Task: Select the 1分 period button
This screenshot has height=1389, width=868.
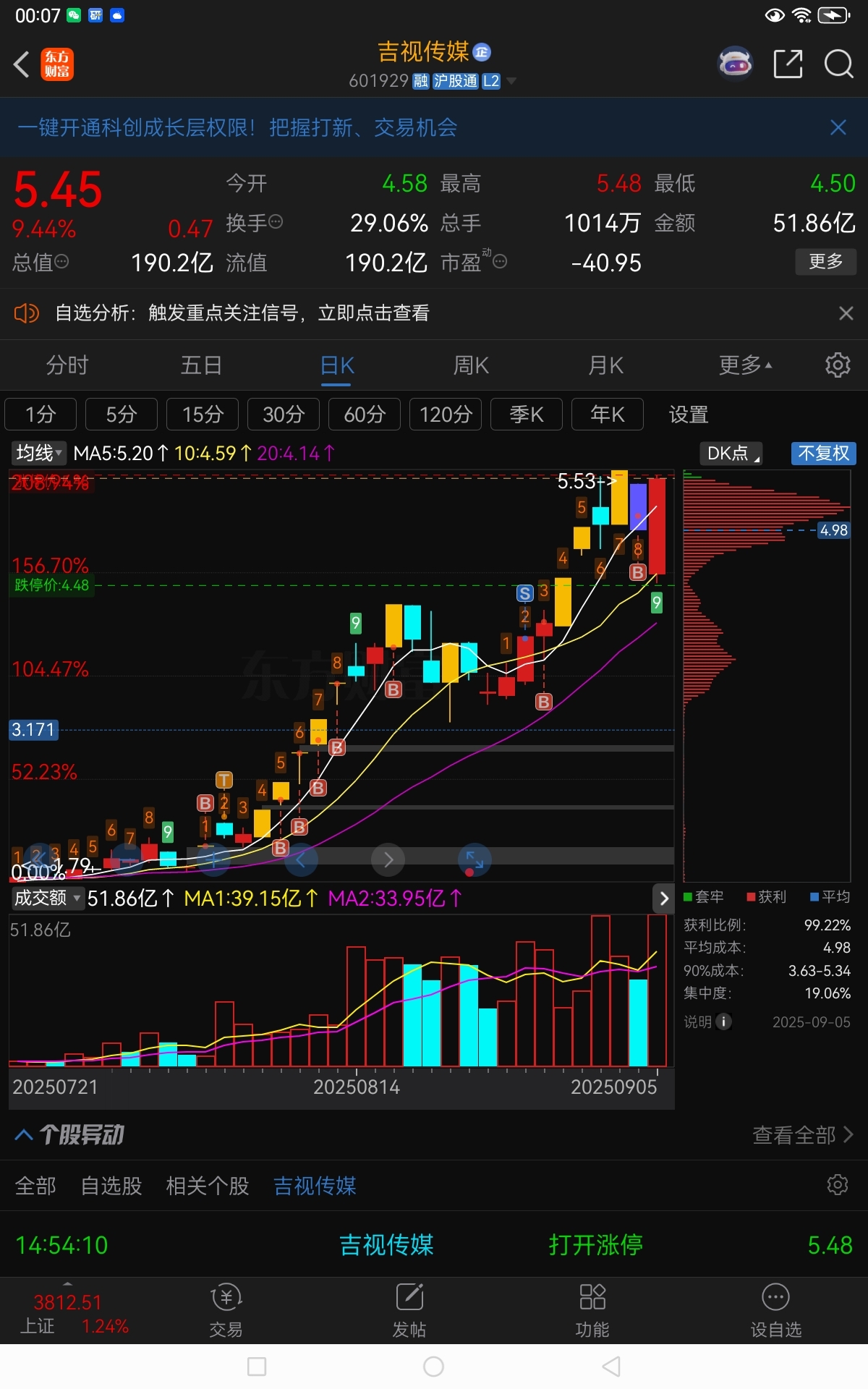Action: point(41,415)
